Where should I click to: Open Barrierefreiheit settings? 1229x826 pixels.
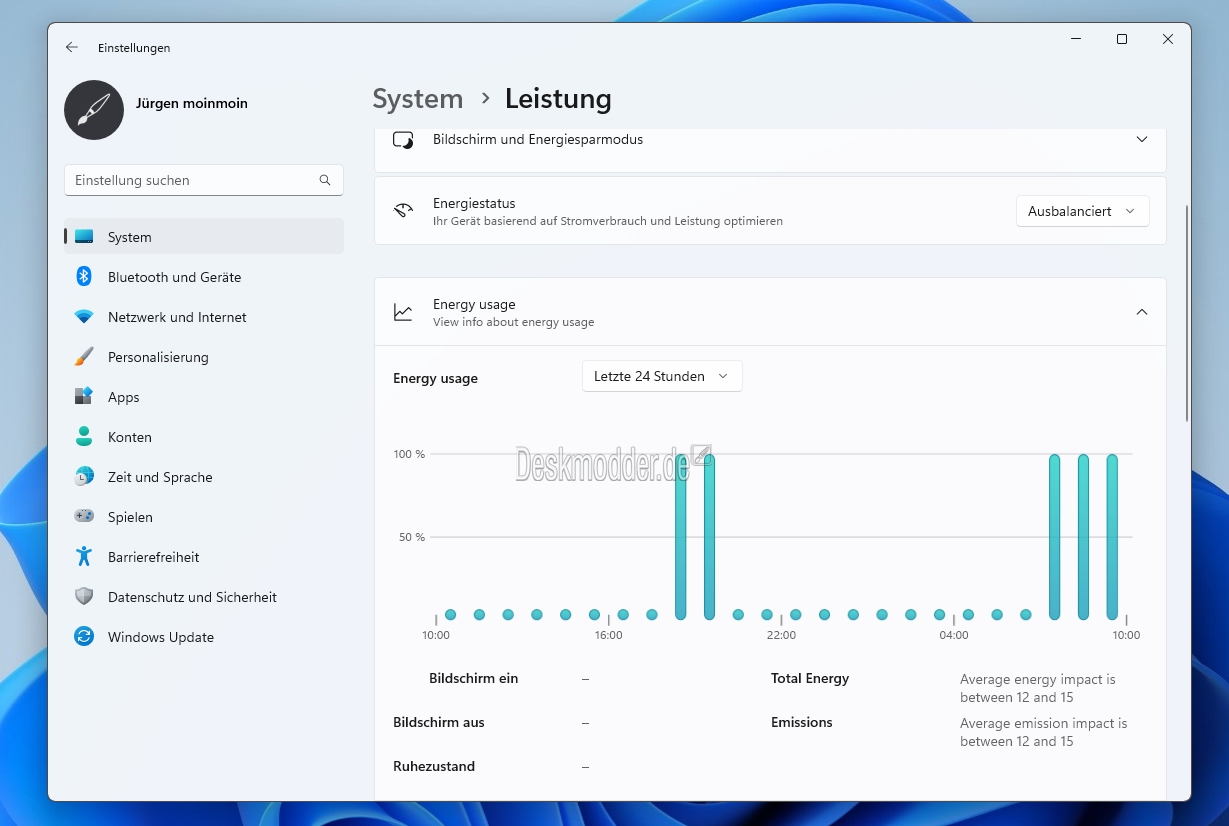tap(204, 557)
